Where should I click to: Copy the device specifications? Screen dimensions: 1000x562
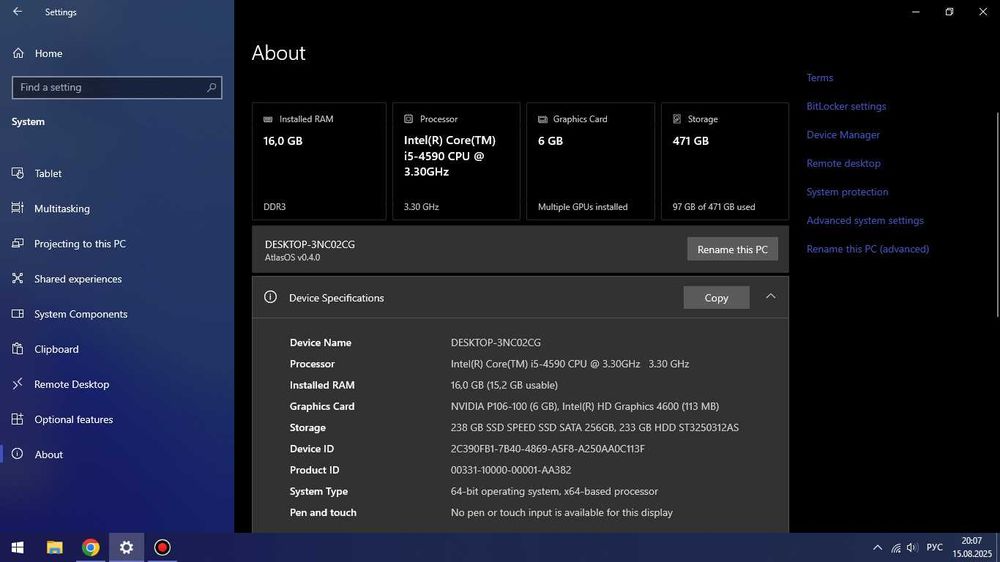pyautogui.click(x=716, y=298)
